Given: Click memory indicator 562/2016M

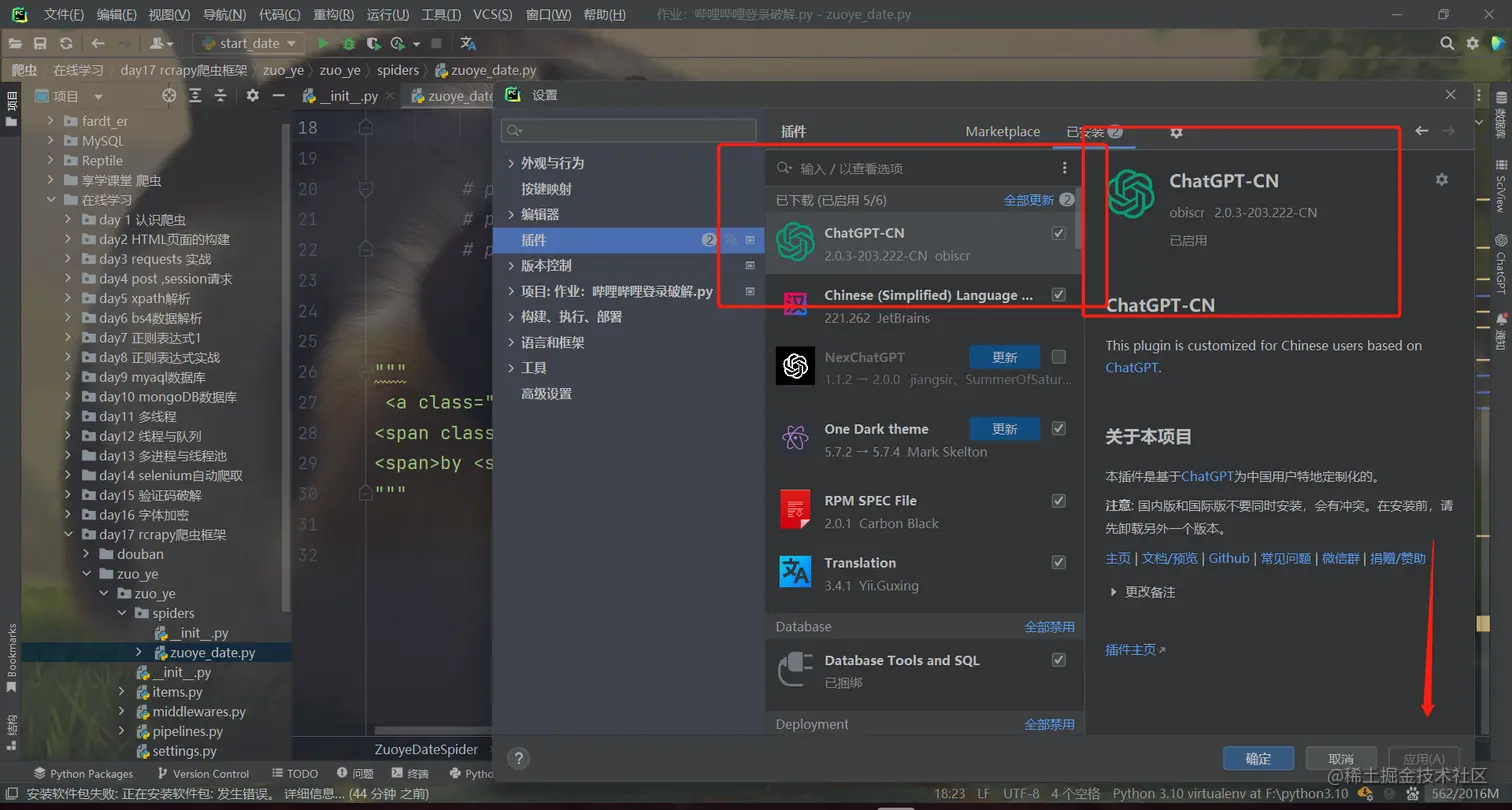Looking at the screenshot, I should pyautogui.click(x=1466, y=794).
